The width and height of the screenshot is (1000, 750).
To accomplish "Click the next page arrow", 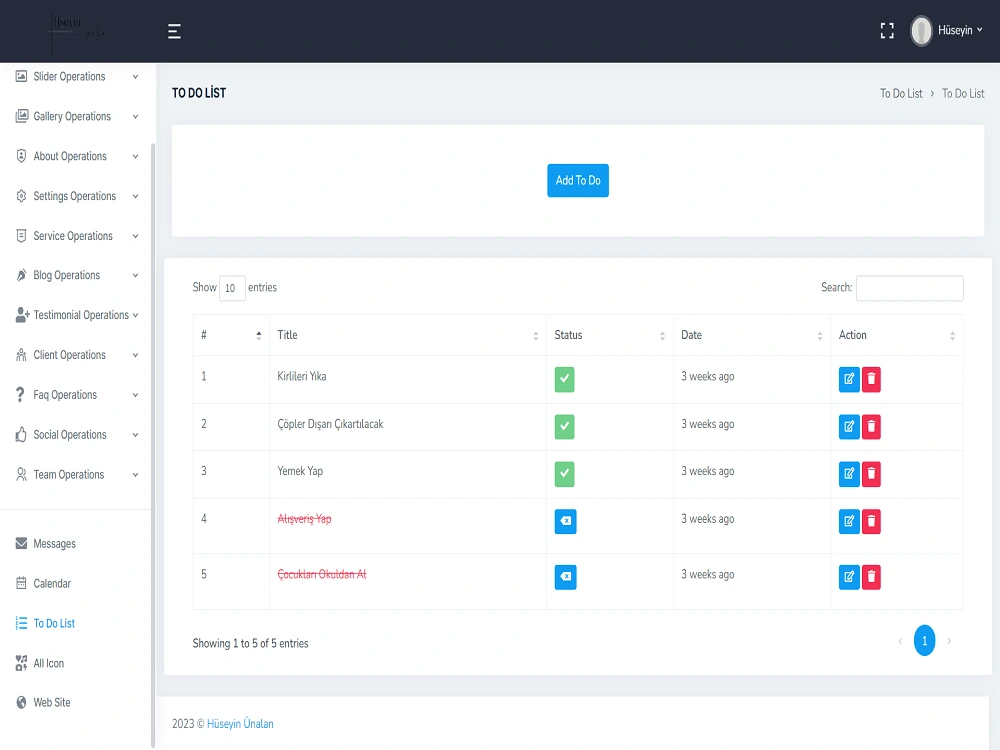I will [949, 641].
